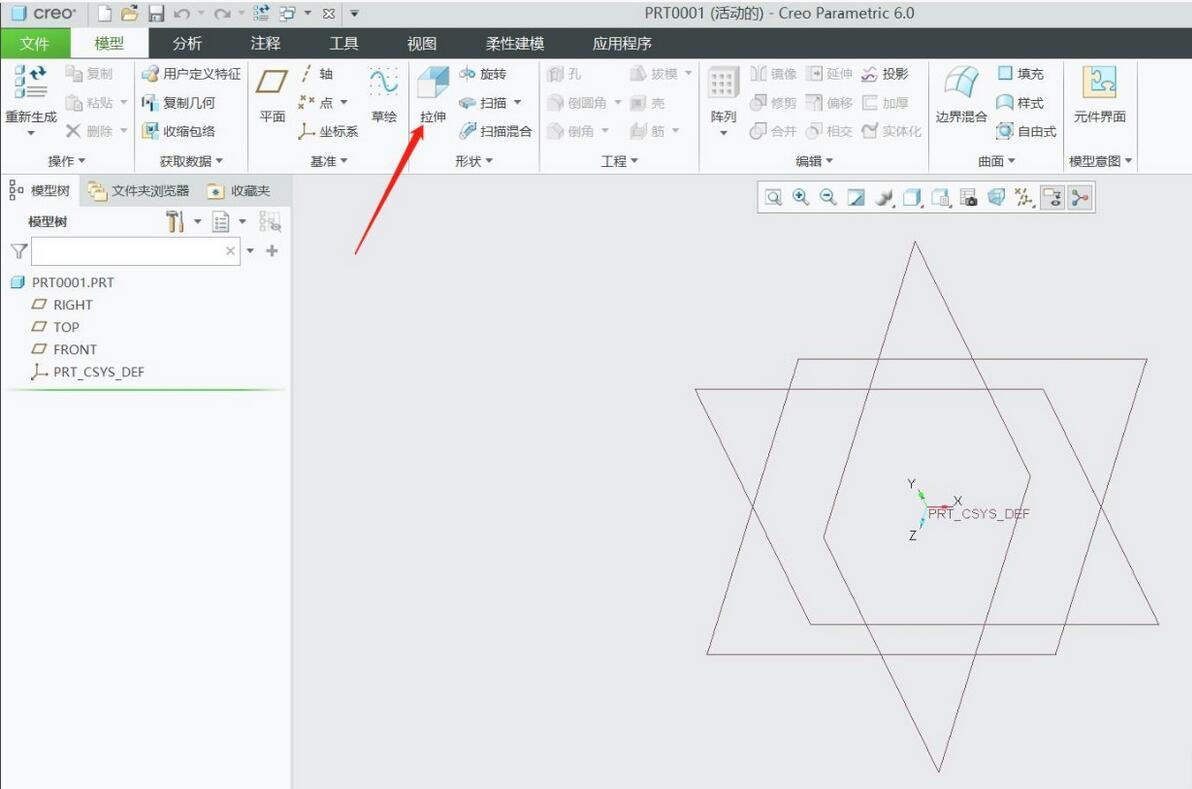Open the 元件界面 component interface tool
1192x789 pixels.
[1099, 94]
